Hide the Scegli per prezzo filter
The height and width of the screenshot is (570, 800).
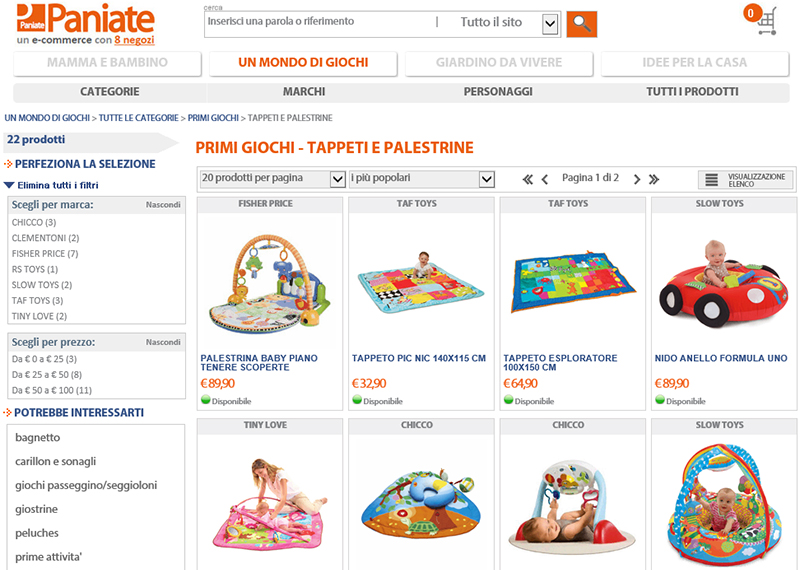(163, 342)
